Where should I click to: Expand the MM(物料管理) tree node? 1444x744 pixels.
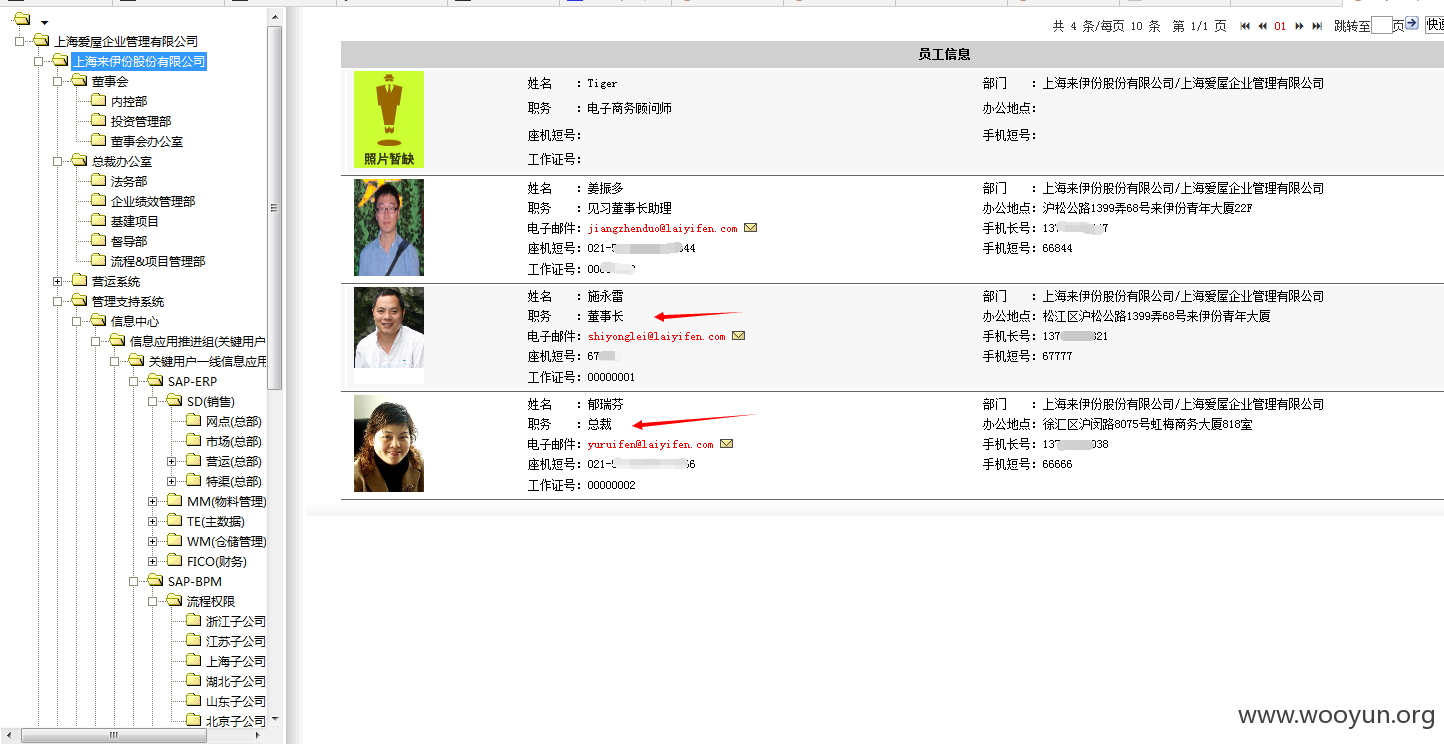pyautogui.click(x=152, y=501)
